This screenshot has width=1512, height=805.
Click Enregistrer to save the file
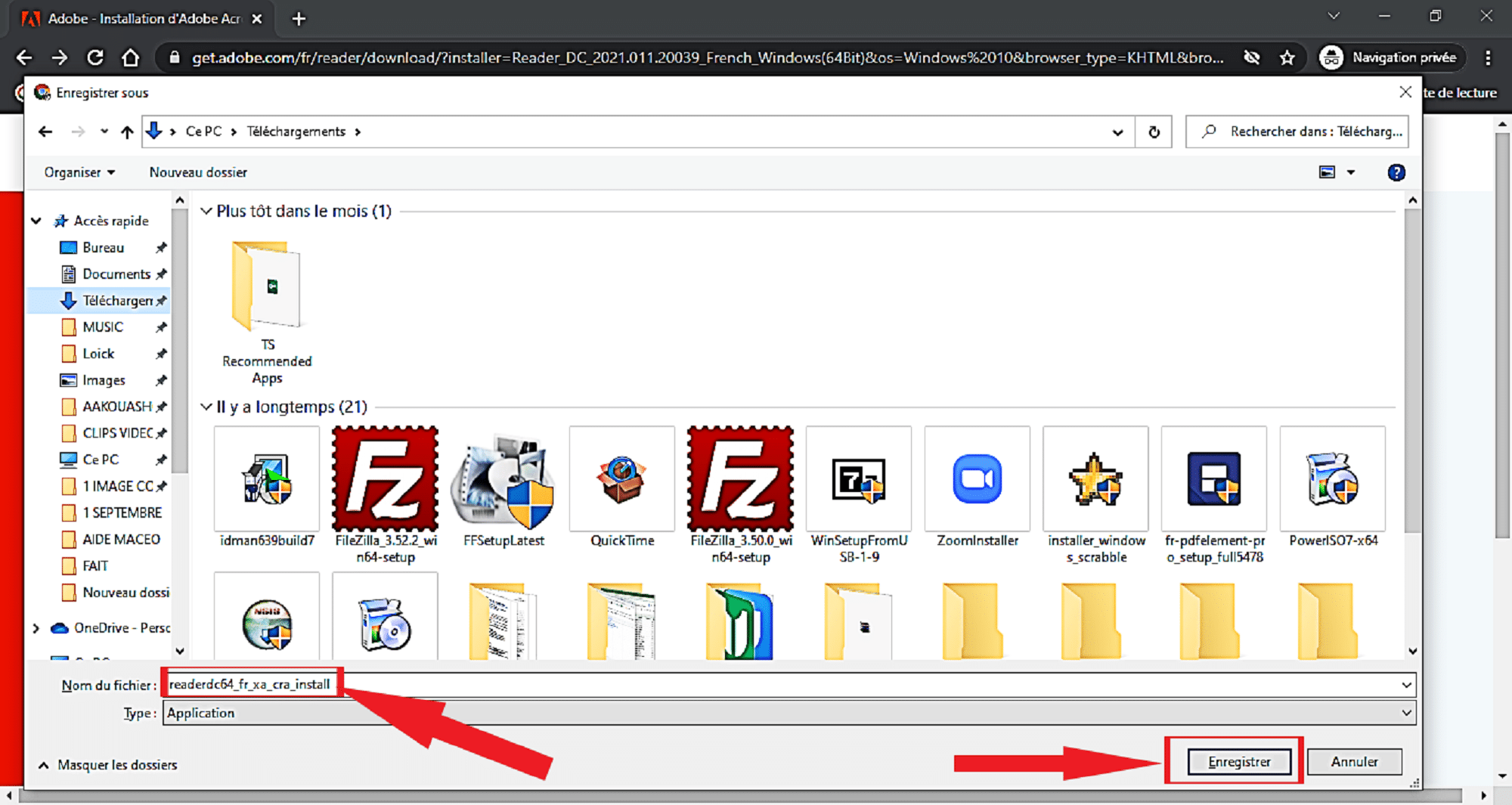1239,761
